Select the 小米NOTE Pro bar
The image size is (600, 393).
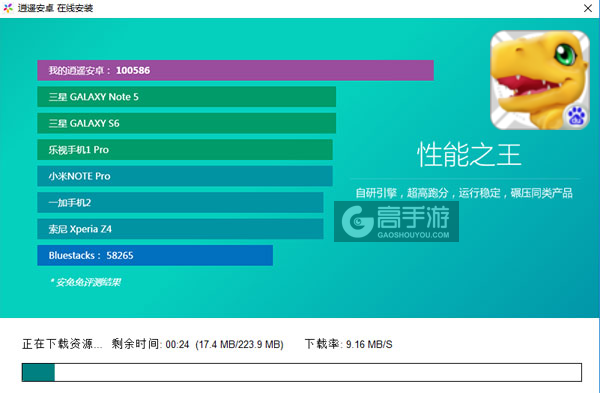[x=185, y=176]
